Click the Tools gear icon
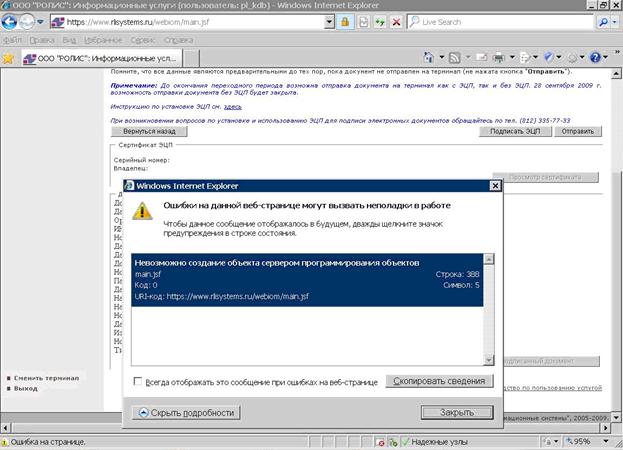The width and height of the screenshot is (623, 450). click(x=572, y=58)
